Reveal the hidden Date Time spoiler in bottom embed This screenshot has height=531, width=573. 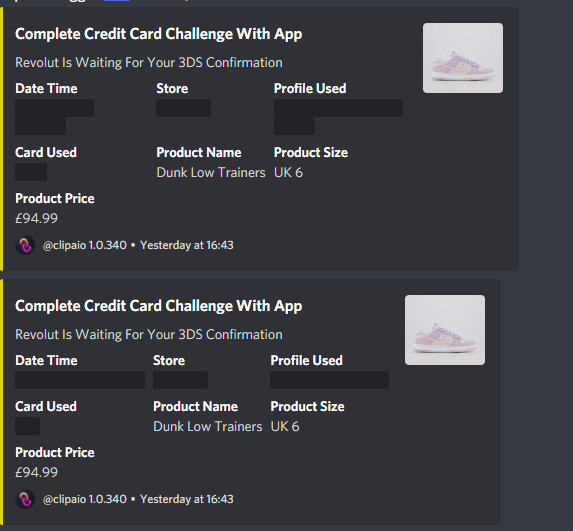click(80, 380)
